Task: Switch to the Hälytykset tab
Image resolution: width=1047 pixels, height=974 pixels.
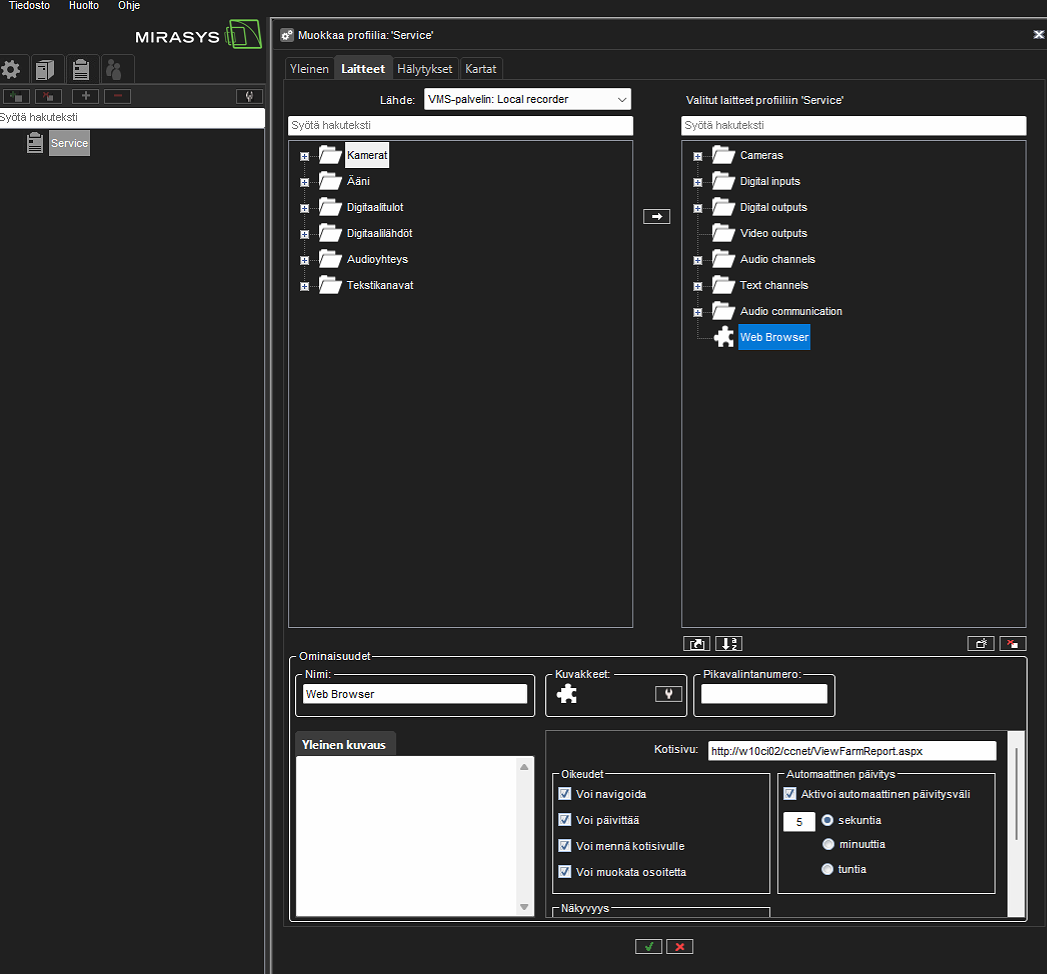Action: [x=424, y=68]
